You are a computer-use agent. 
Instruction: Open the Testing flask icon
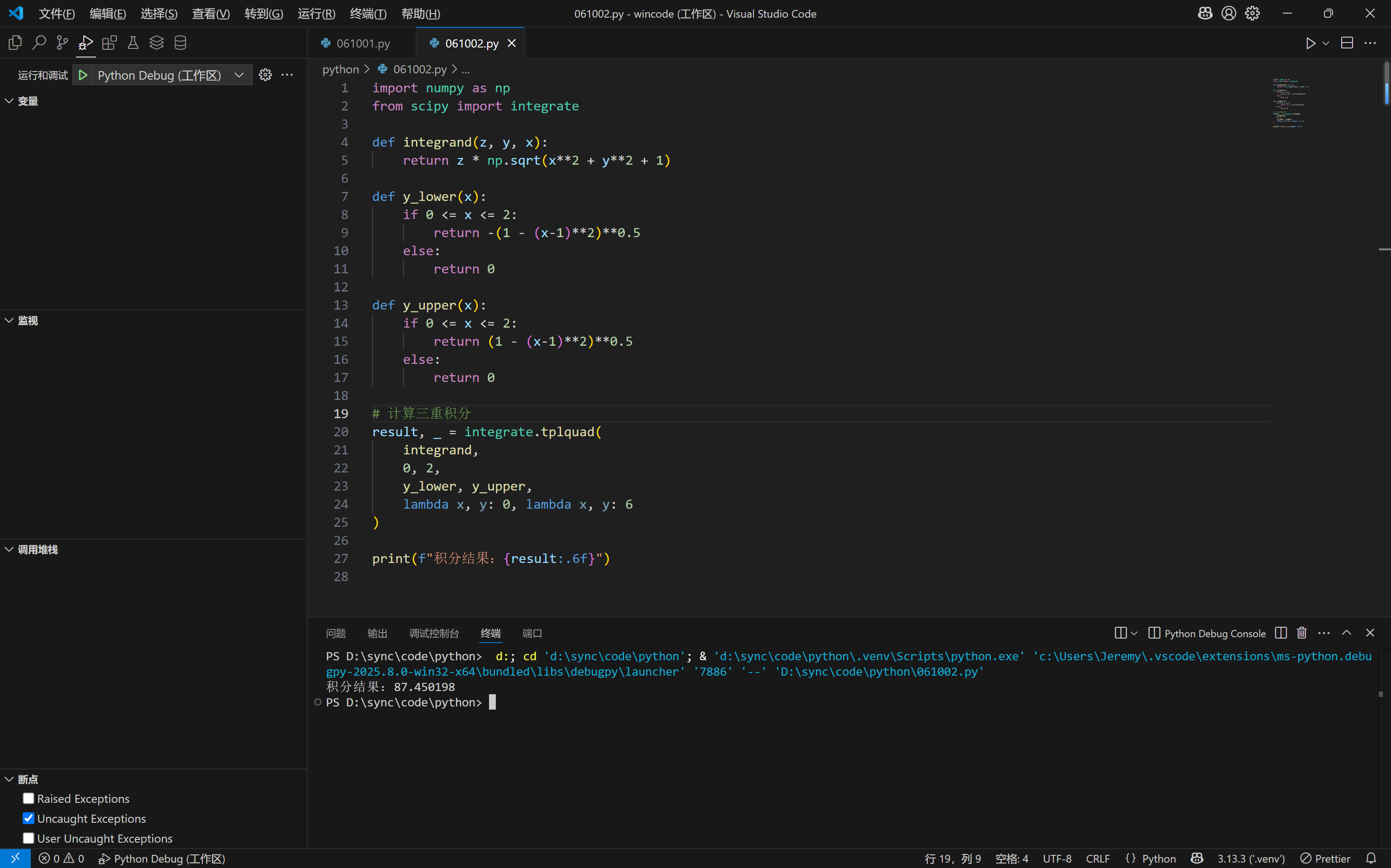coord(133,43)
